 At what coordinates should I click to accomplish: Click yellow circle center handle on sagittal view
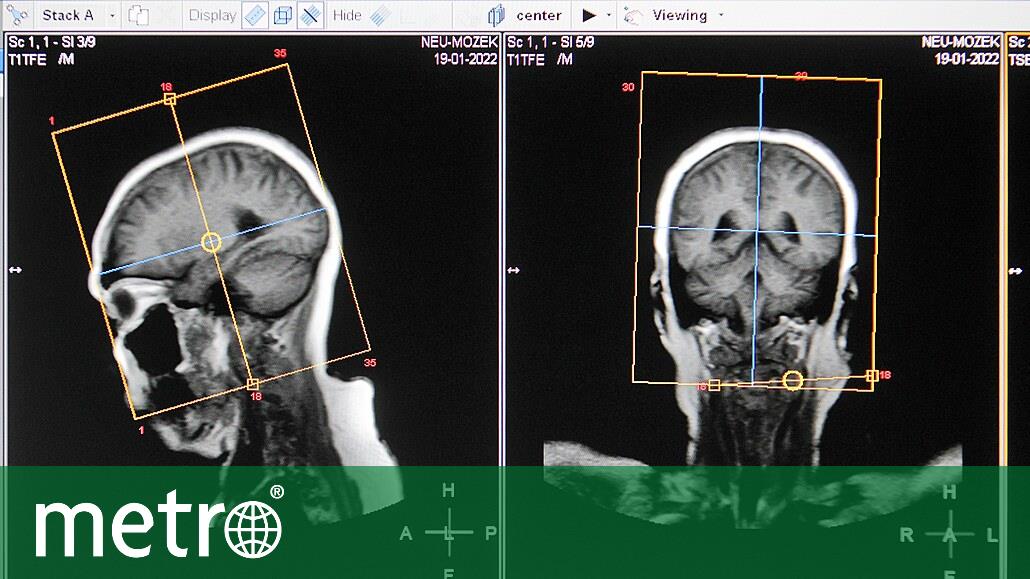pos(211,241)
